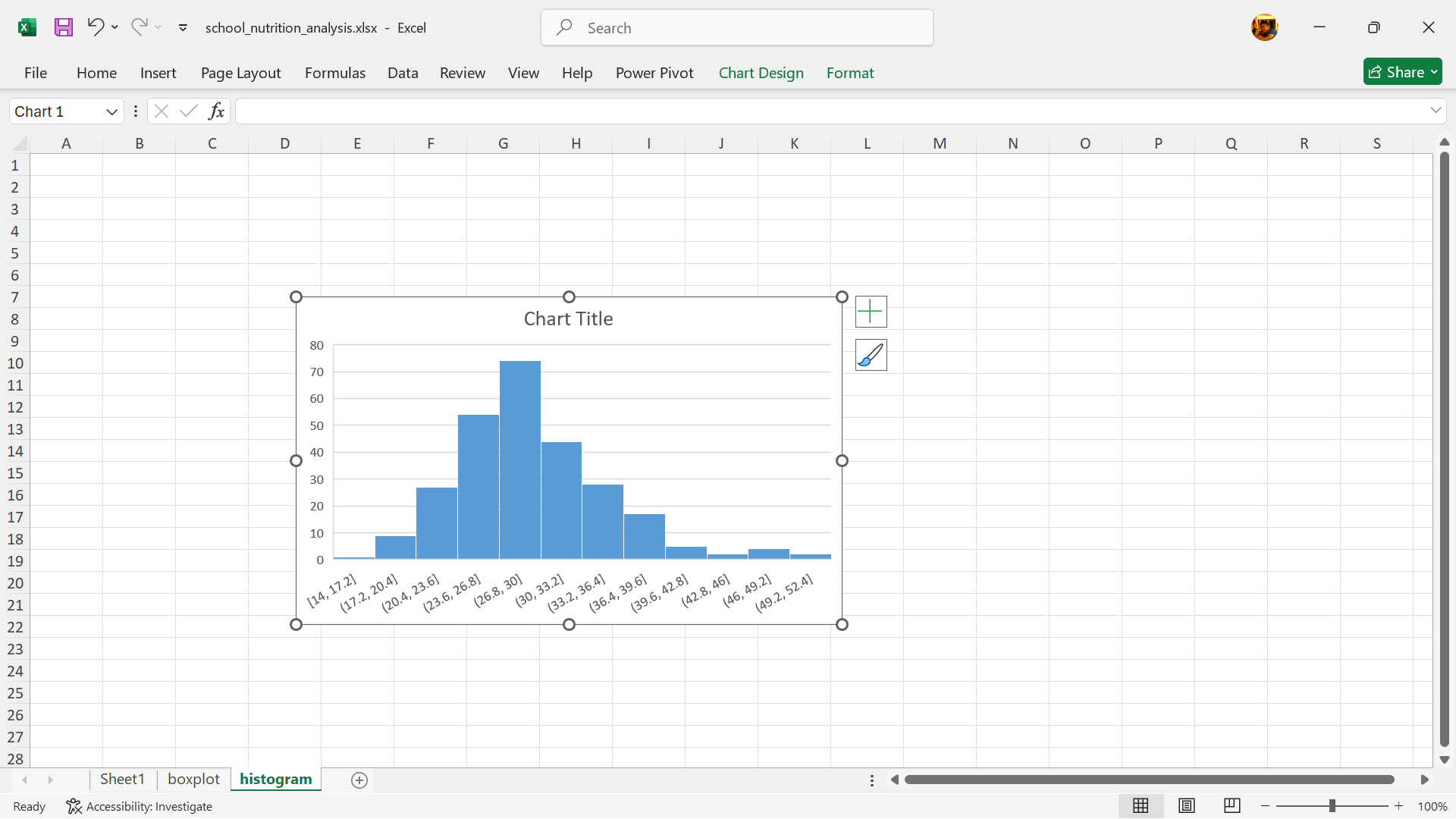Switch to the Power Pivot tab

coord(654,73)
